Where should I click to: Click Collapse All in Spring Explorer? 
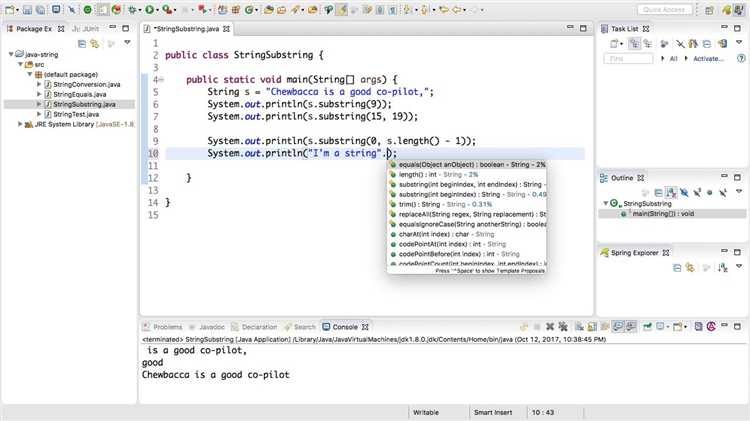[677, 267]
